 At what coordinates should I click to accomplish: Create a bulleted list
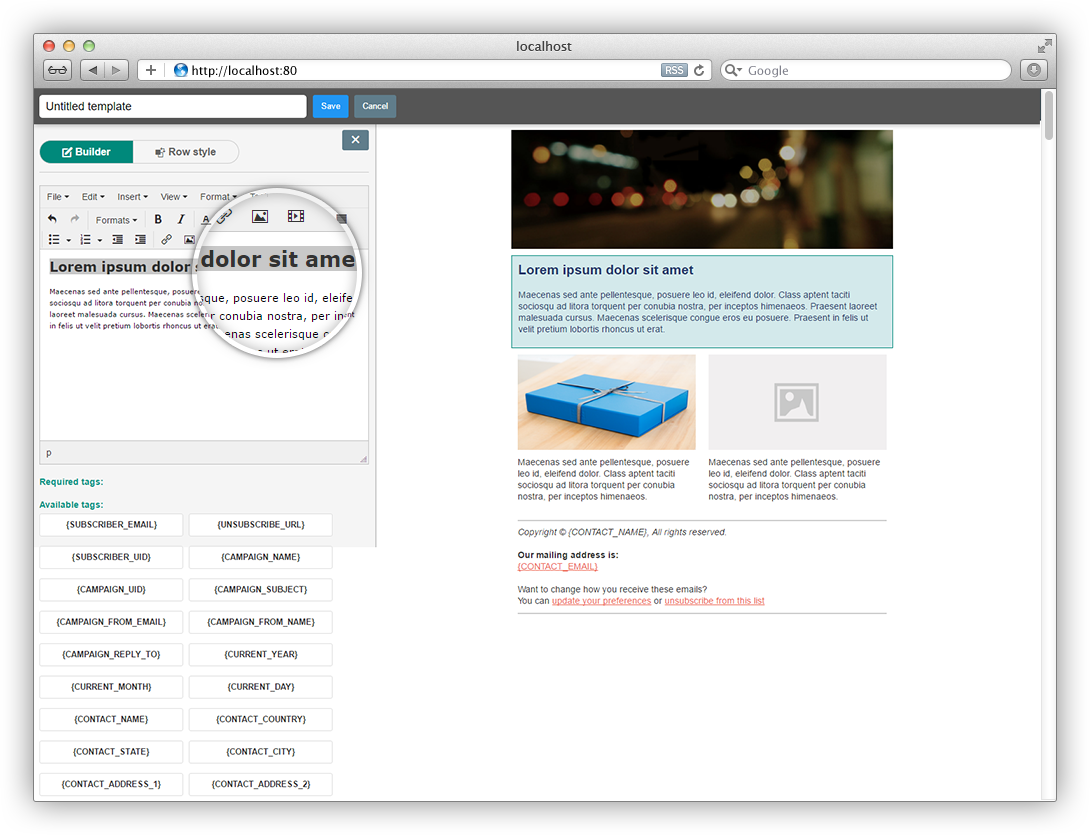tap(56, 239)
